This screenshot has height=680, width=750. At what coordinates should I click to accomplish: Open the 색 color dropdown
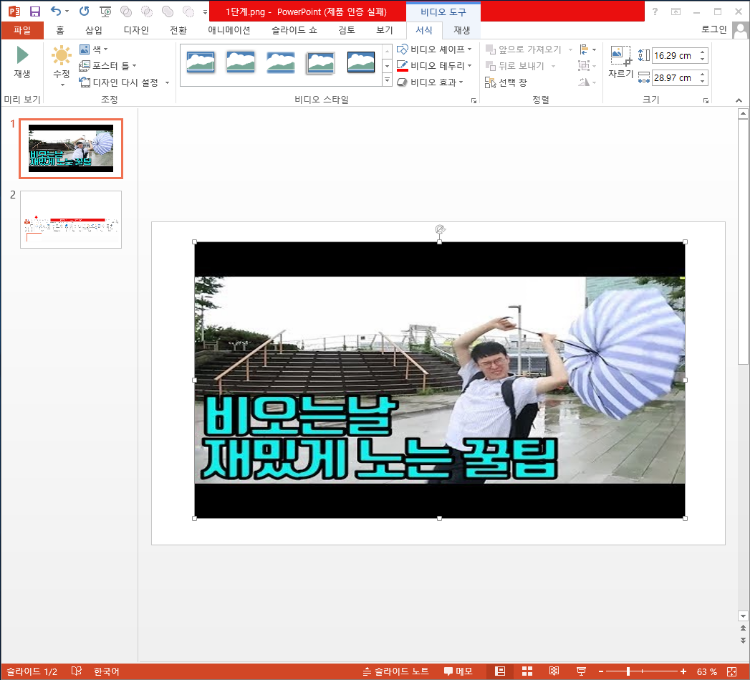coord(93,49)
